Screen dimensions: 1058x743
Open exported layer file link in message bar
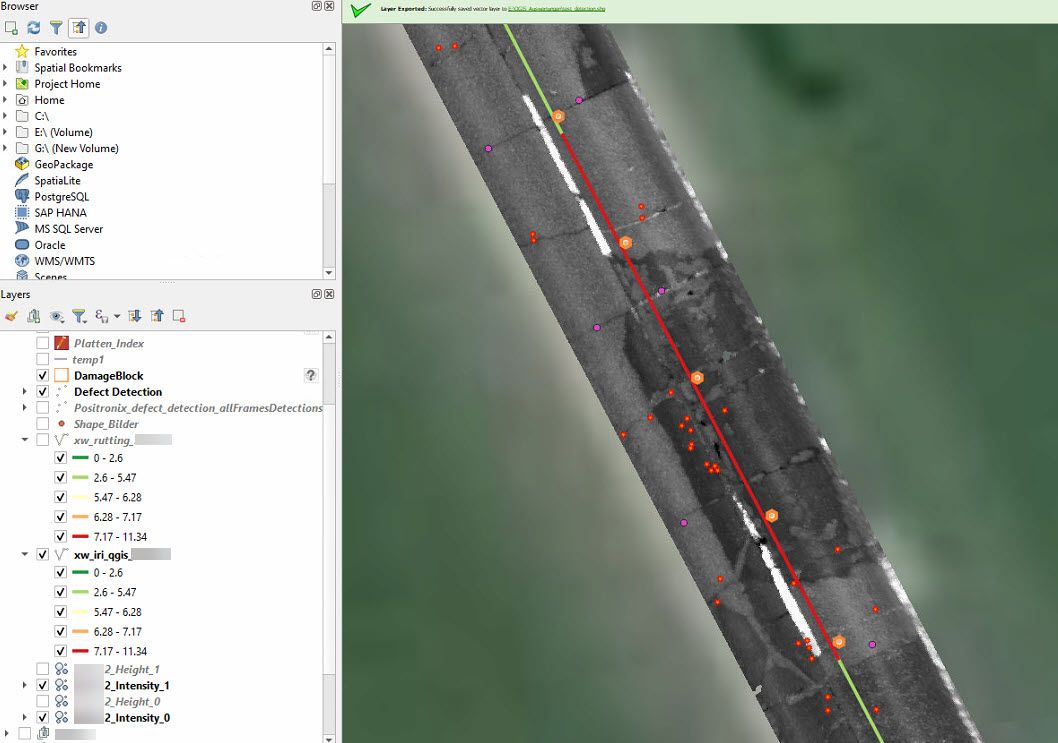(556, 9)
